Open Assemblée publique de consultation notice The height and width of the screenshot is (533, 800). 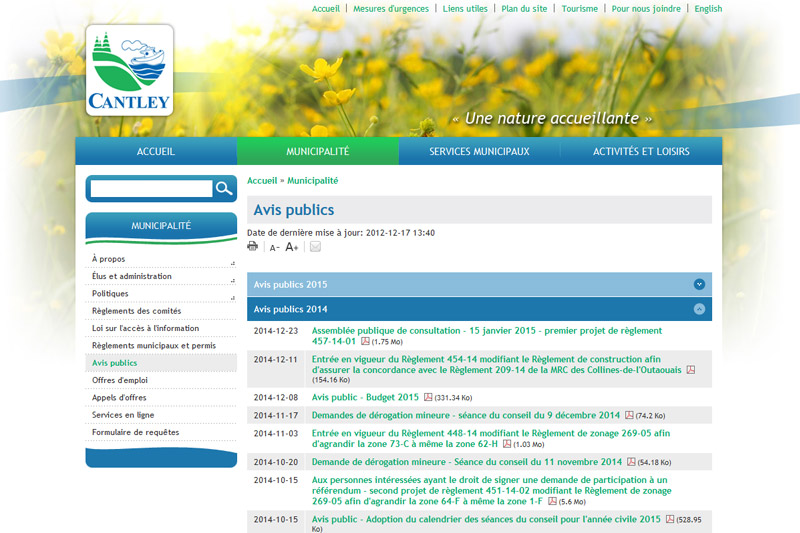487,336
